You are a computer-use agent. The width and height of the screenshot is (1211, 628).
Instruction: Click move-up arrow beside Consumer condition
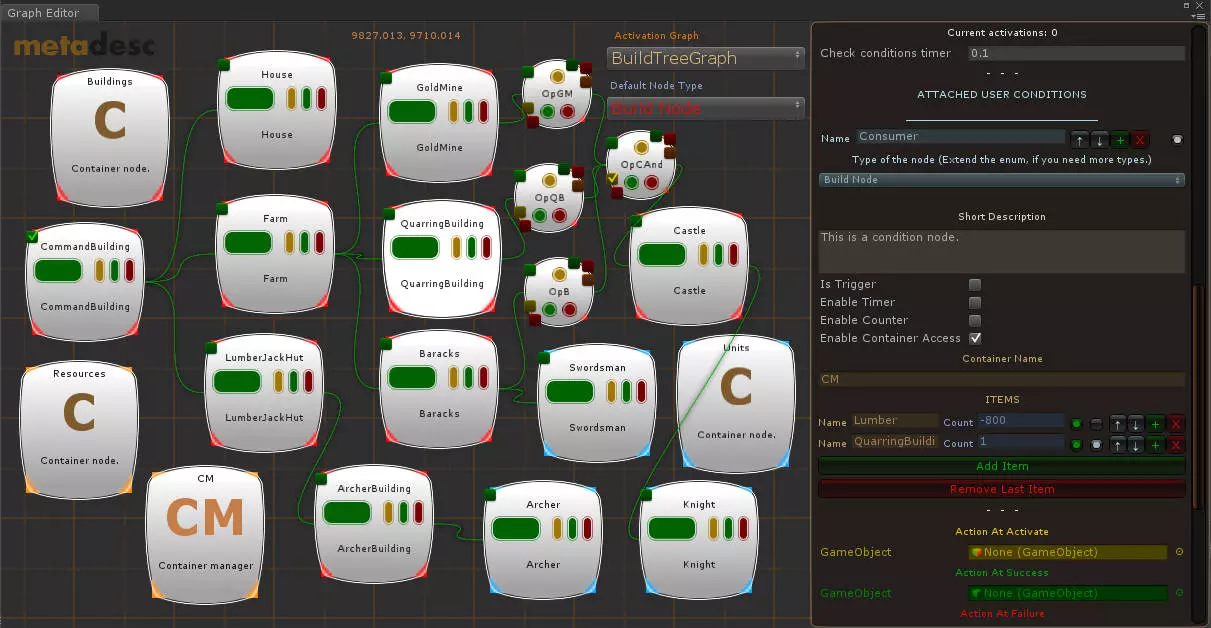click(x=1079, y=139)
